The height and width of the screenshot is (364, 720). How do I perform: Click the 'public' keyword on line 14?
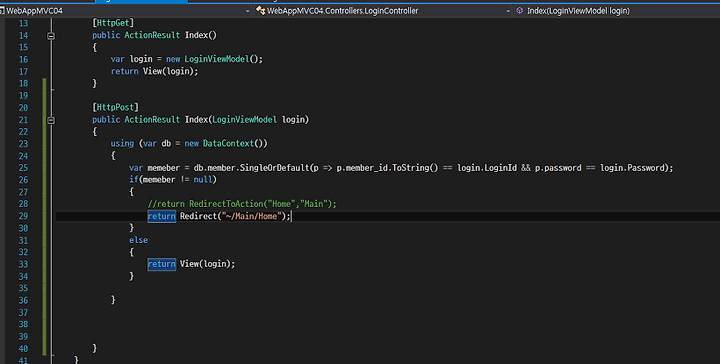pos(106,35)
